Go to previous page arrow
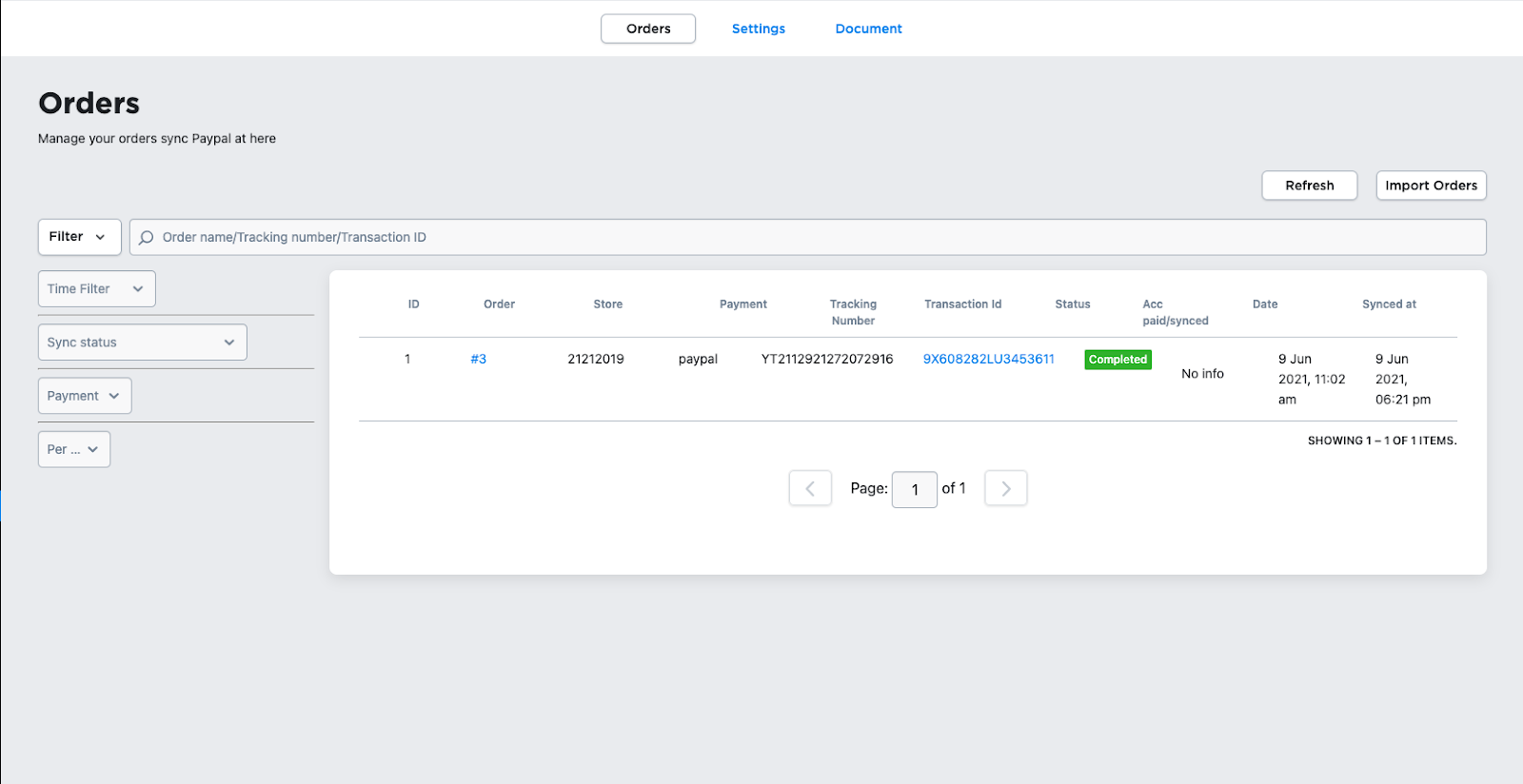The image size is (1523, 784). click(x=810, y=488)
